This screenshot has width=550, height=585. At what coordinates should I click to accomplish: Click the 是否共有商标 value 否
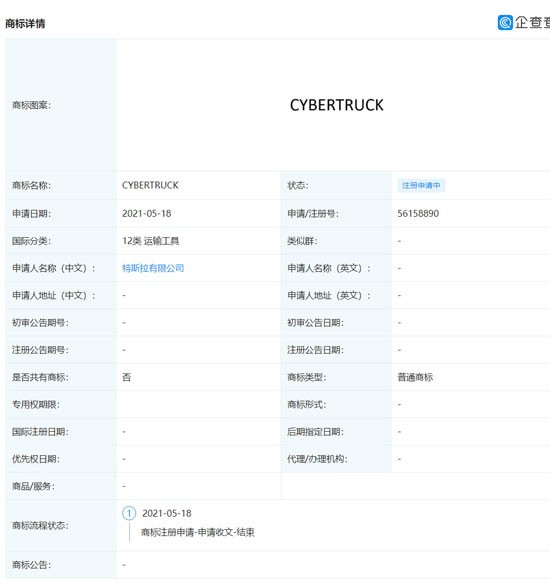coord(126,377)
